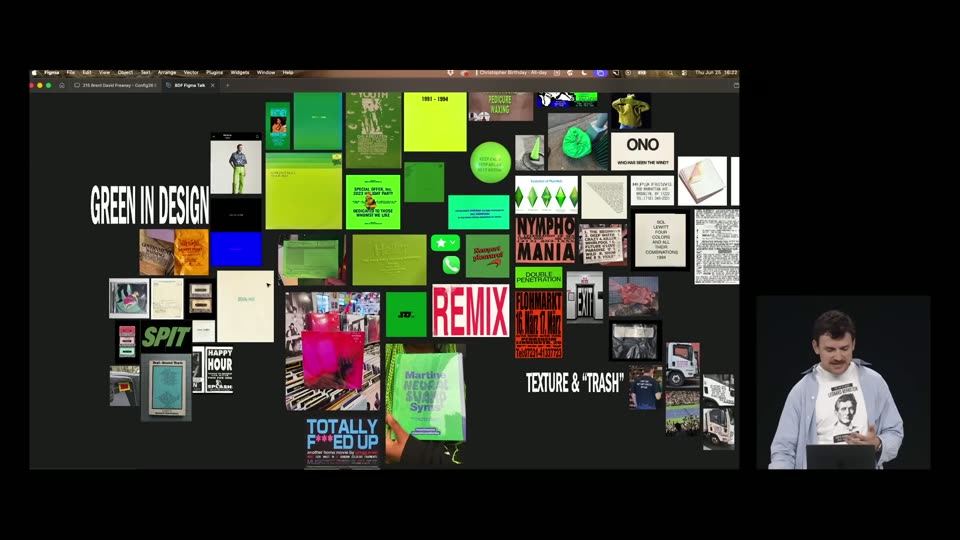Select the white truck photo at top
The height and width of the screenshot is (540, 960).
[683, 364]
